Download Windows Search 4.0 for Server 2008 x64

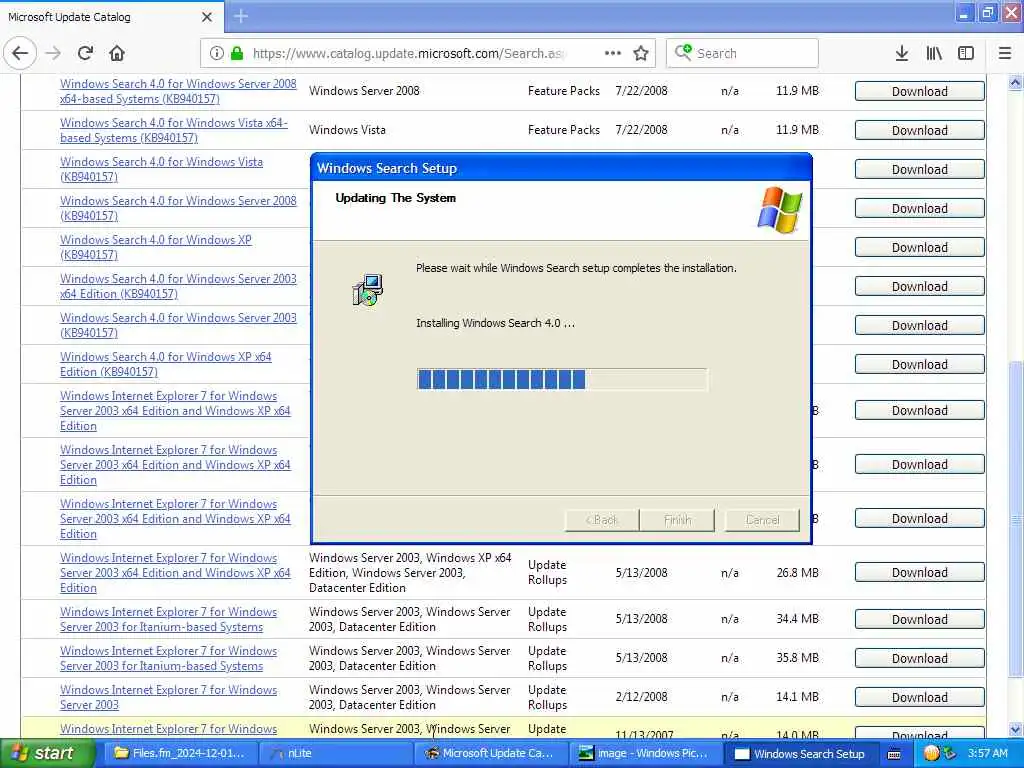point(920,91)
